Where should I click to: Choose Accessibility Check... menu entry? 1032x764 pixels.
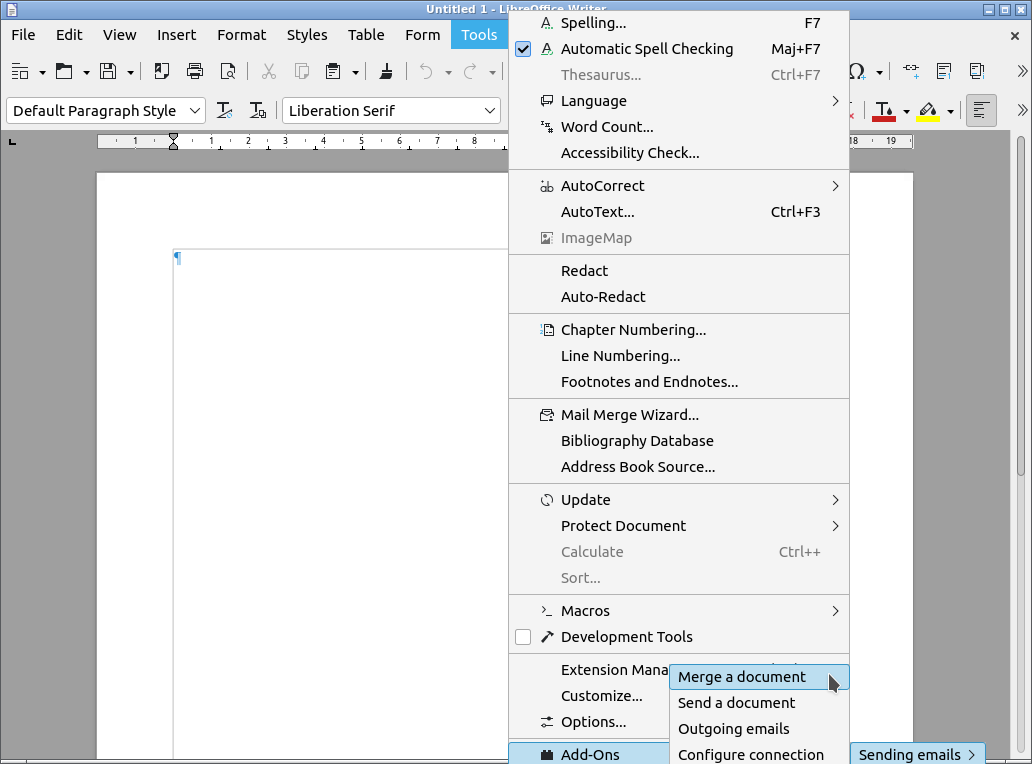tap(679, 153)
